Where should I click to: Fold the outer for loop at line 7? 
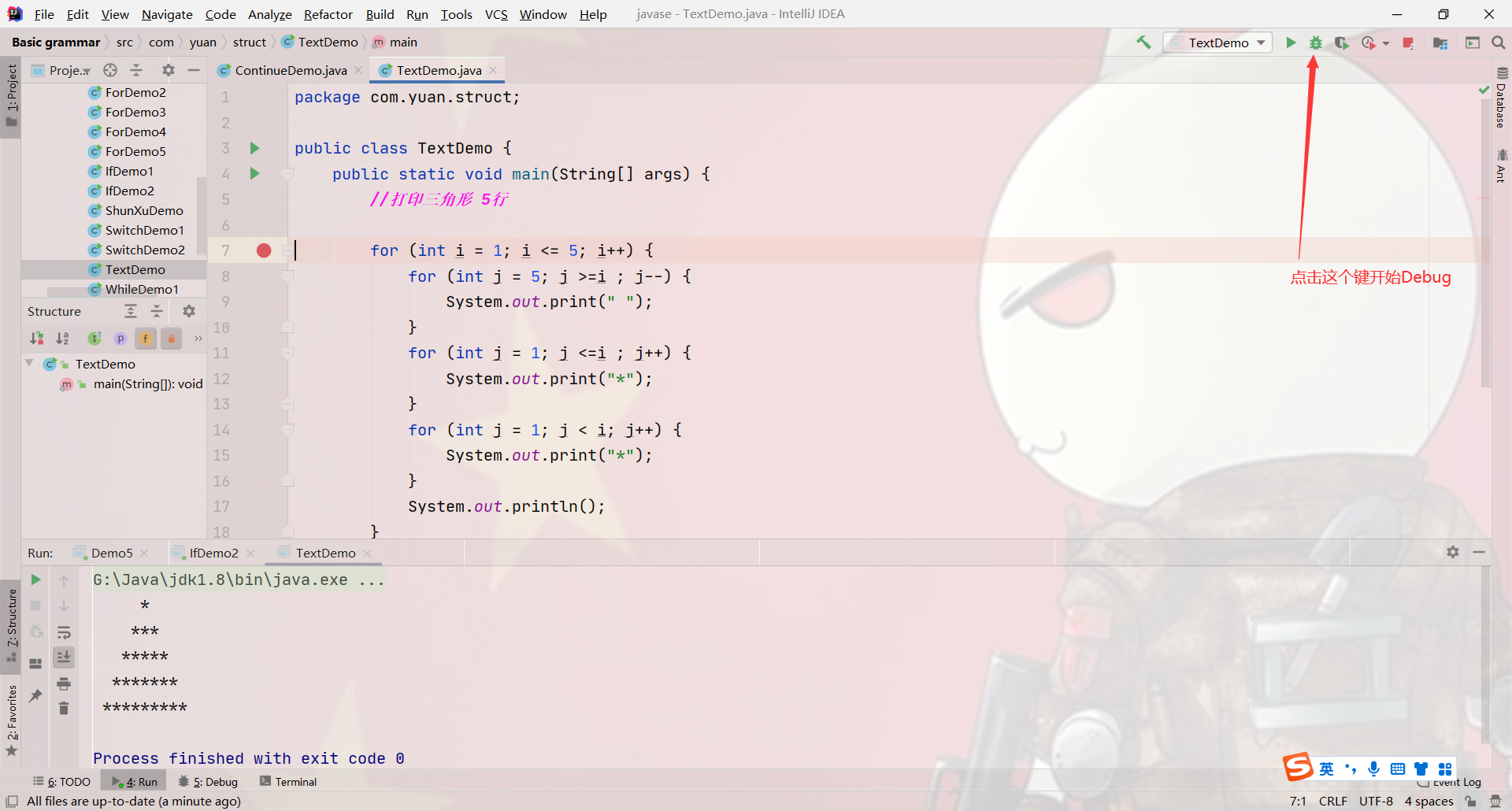[287, 250]
